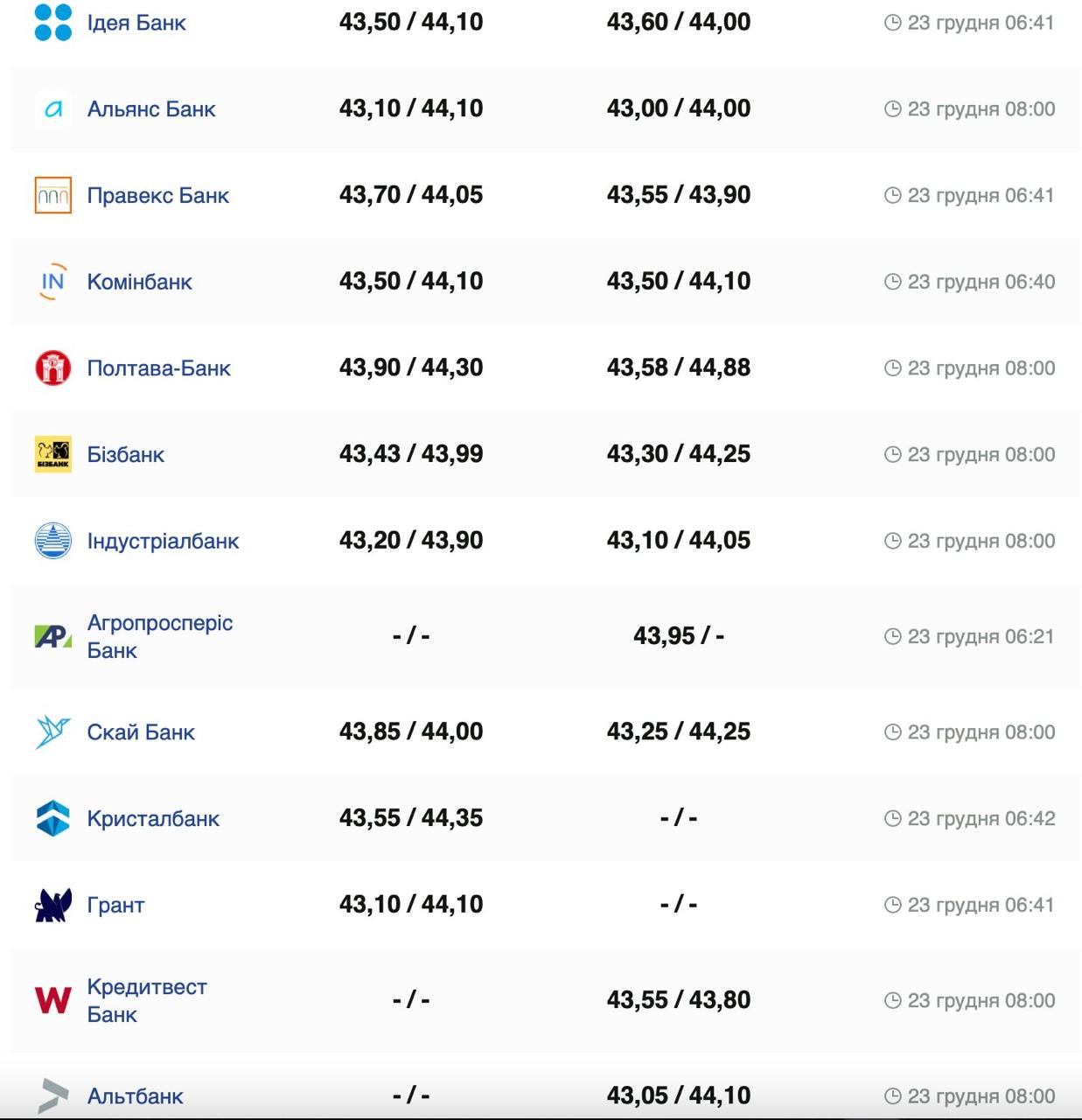The image size is (1082, 1120).
Task: Click the Агропросперіс Банк AP logo
Action: pos(52,636)
